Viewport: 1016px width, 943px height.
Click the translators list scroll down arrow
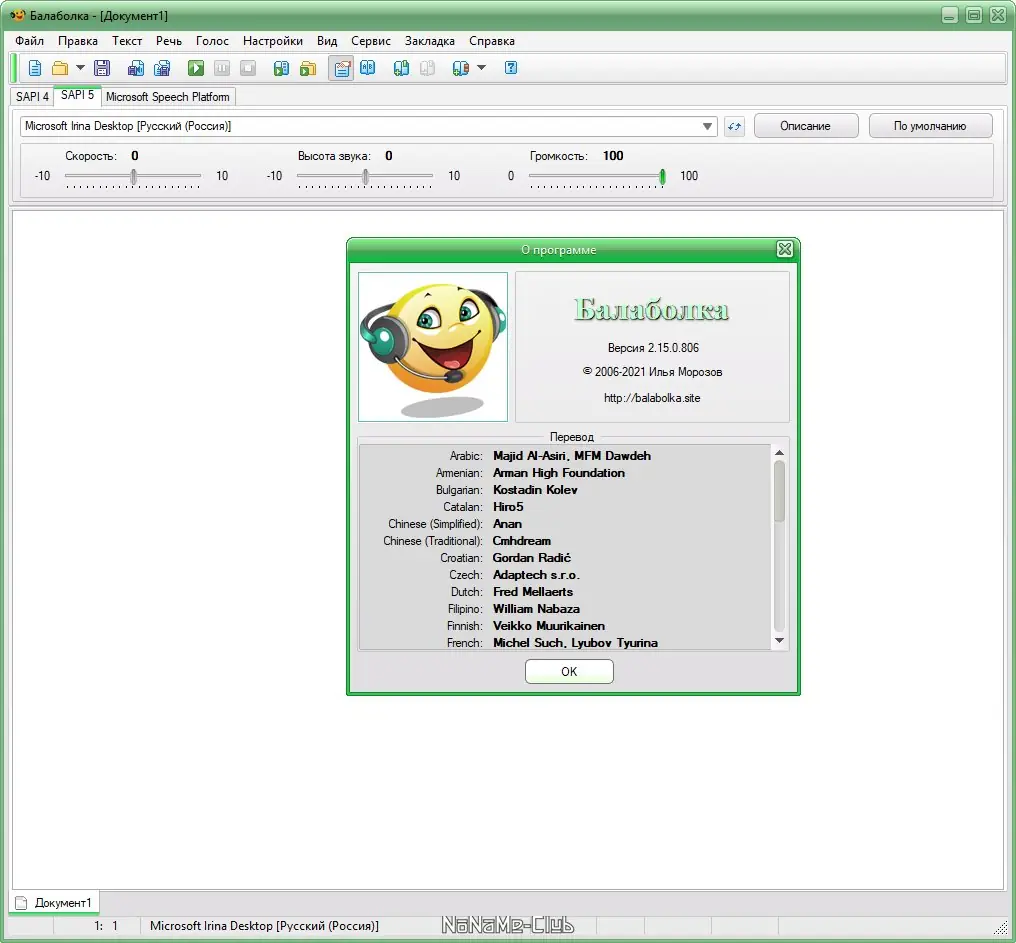tap(779, 640)
